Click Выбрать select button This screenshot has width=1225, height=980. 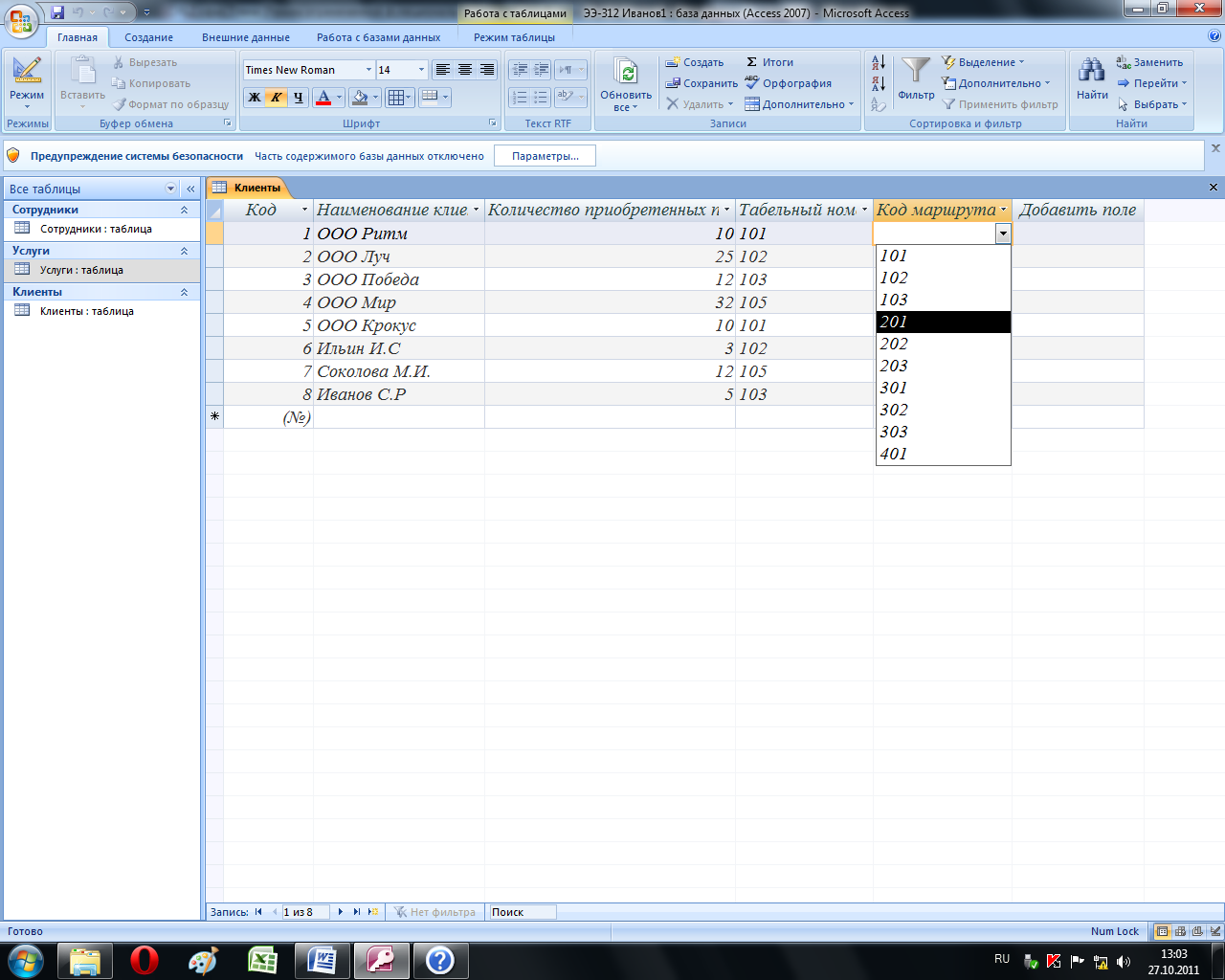point(1152,104)
